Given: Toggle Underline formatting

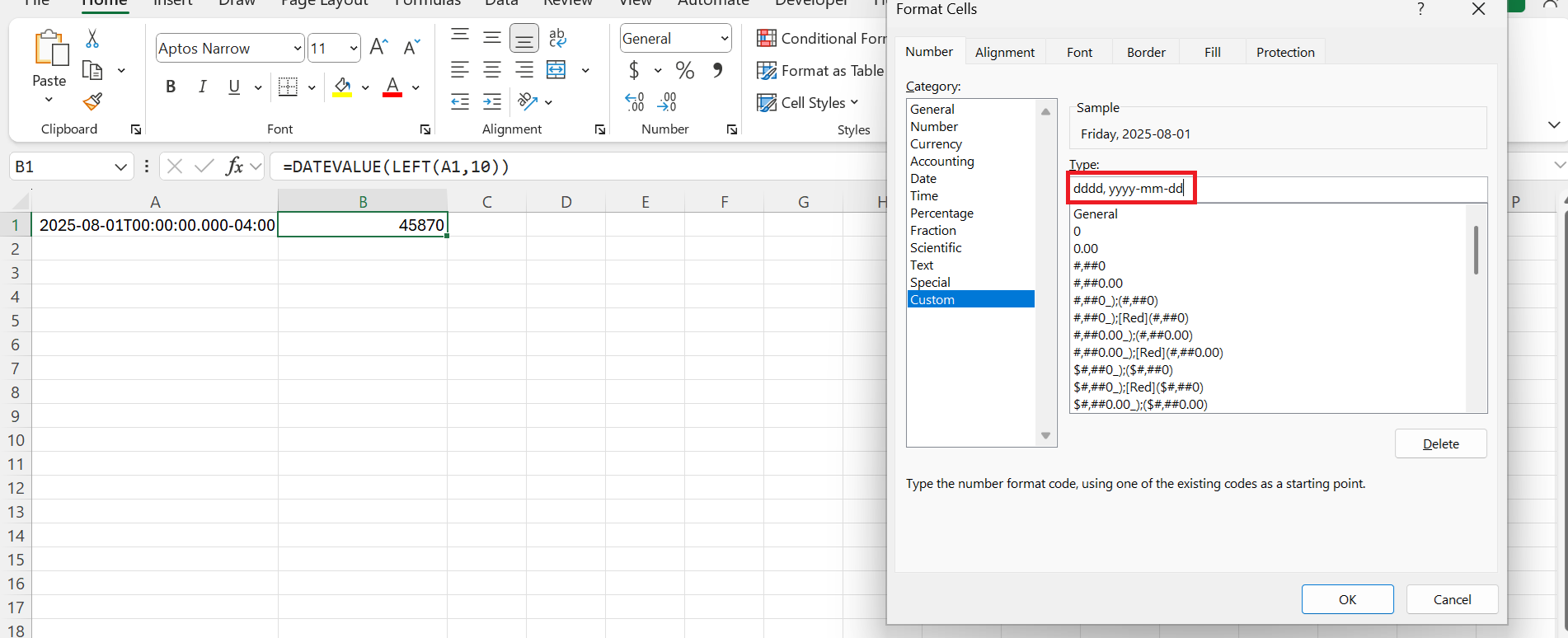Looking at the screenshot, I should (x=234, y=87).
